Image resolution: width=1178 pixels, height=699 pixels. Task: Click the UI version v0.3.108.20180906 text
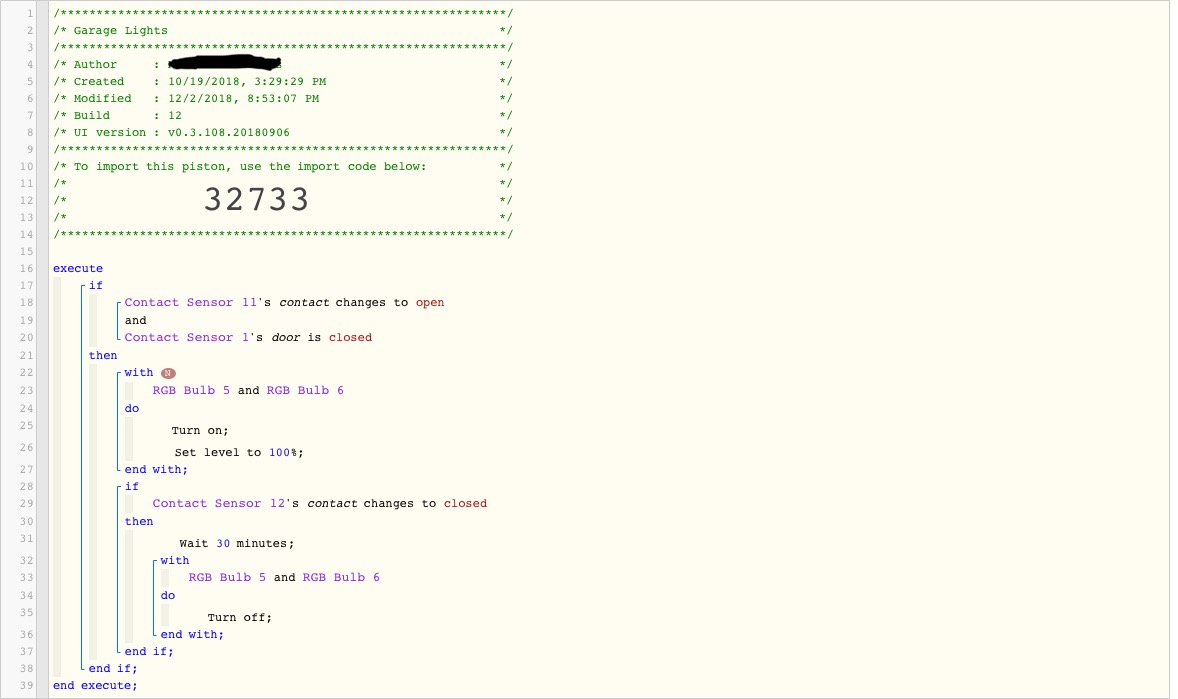tap(228, 132)
